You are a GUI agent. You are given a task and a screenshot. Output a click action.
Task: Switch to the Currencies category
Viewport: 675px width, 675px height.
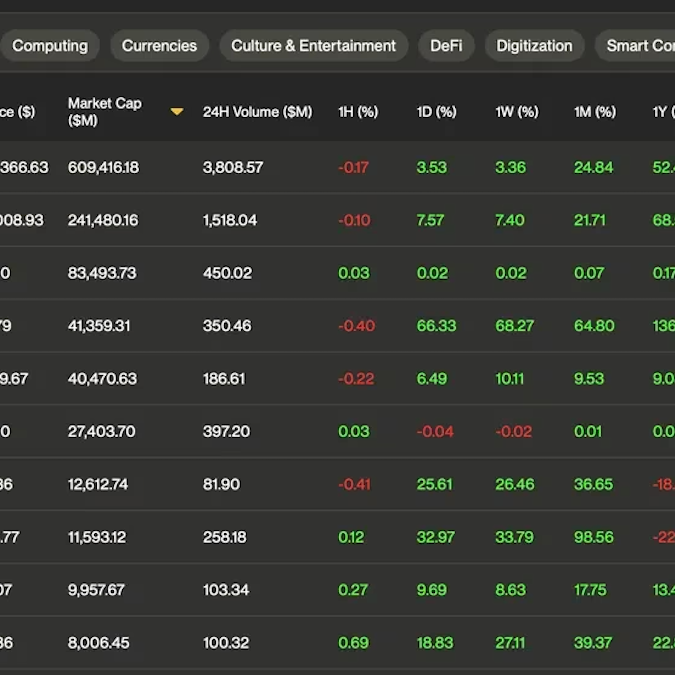tap(159, 46)
